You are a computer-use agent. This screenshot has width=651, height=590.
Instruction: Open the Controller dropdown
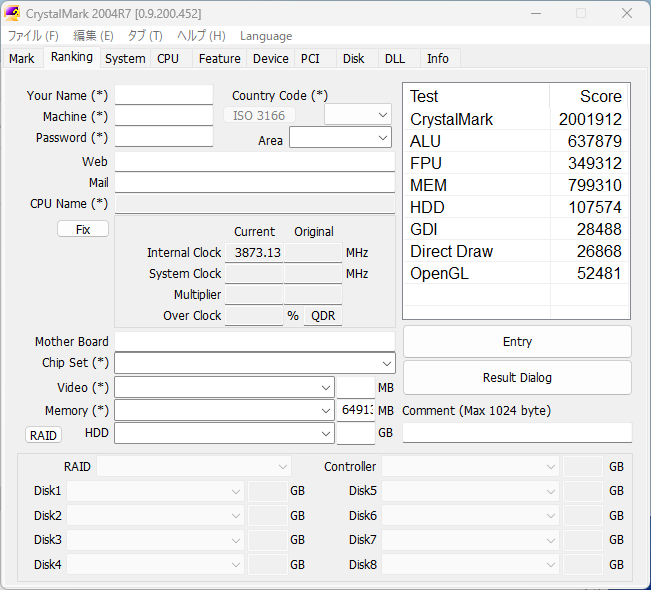(470, 467)
